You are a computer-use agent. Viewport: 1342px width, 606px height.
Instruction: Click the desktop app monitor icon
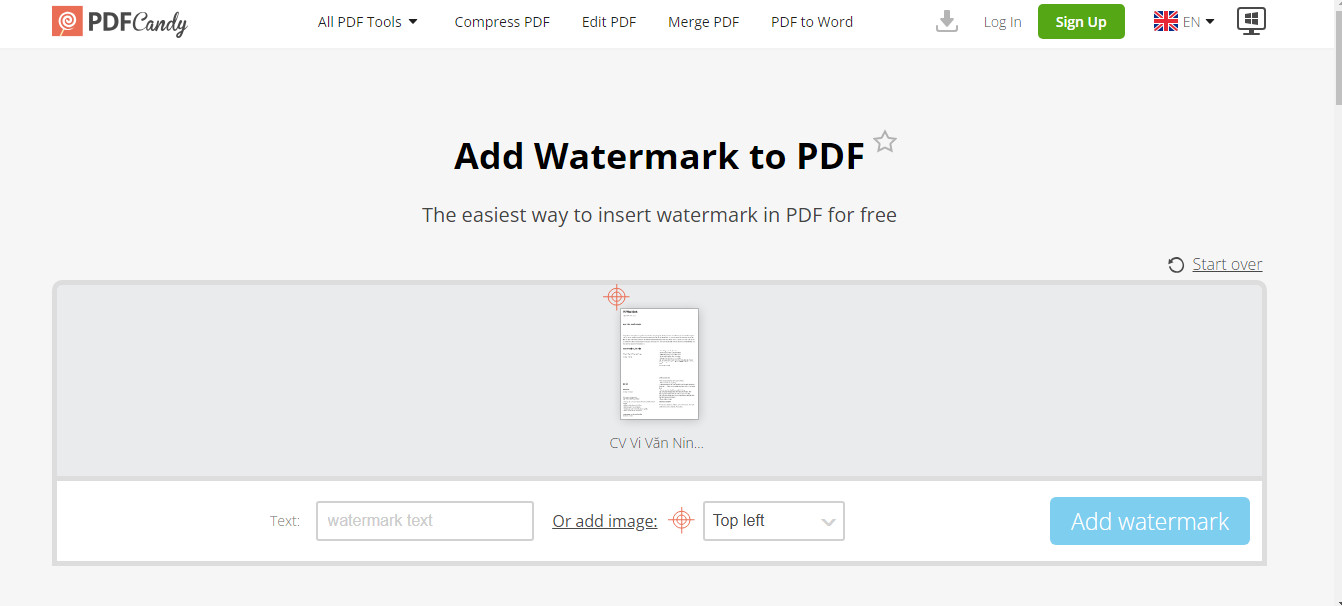[1251, 21]
